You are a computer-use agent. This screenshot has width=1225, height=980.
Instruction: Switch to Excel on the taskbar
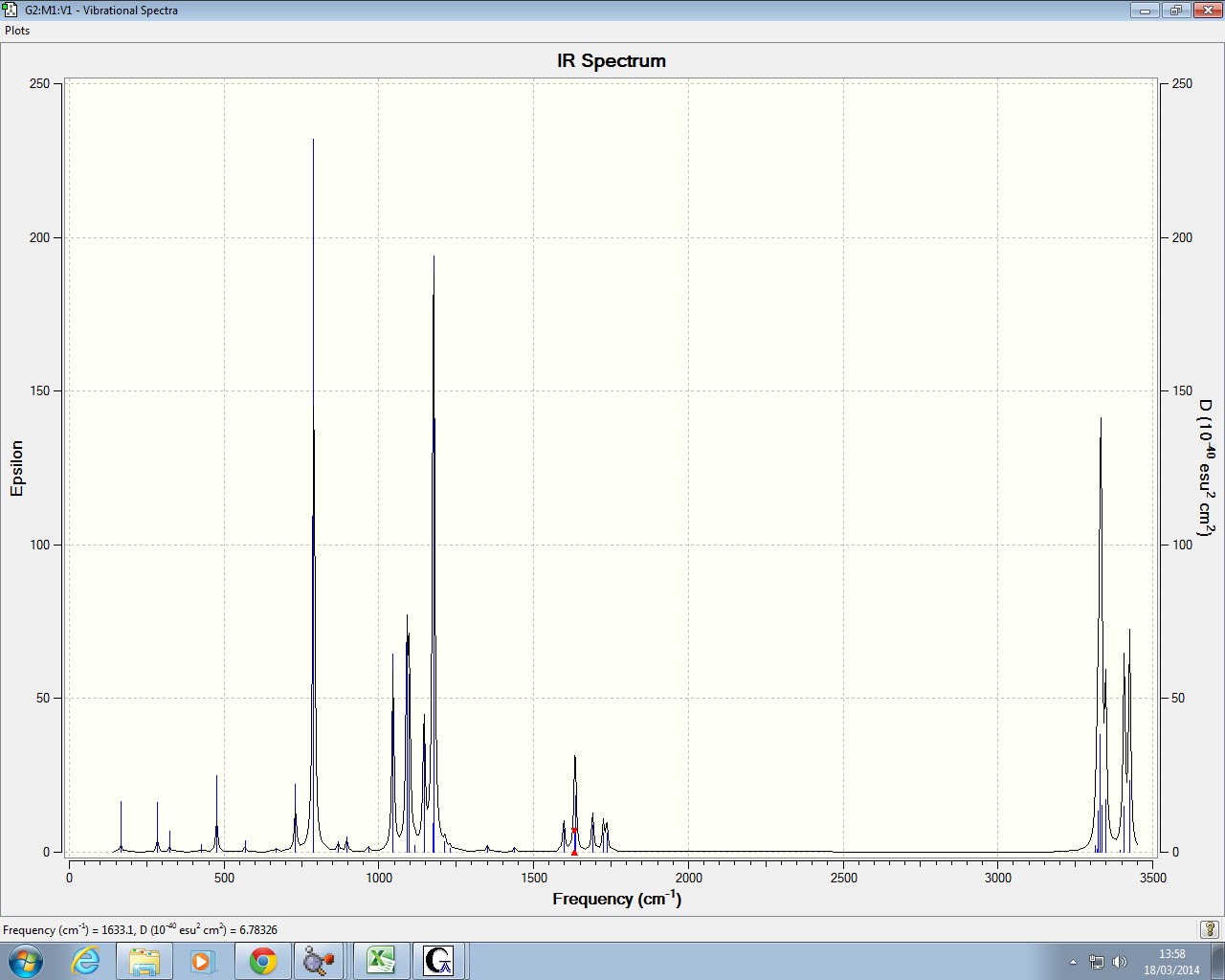point(382,961)
